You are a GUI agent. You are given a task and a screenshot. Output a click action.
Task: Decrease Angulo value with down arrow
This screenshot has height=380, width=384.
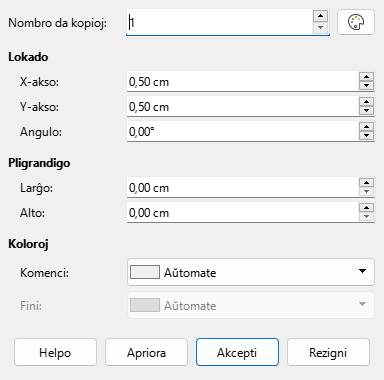click(x=366, y=136)
